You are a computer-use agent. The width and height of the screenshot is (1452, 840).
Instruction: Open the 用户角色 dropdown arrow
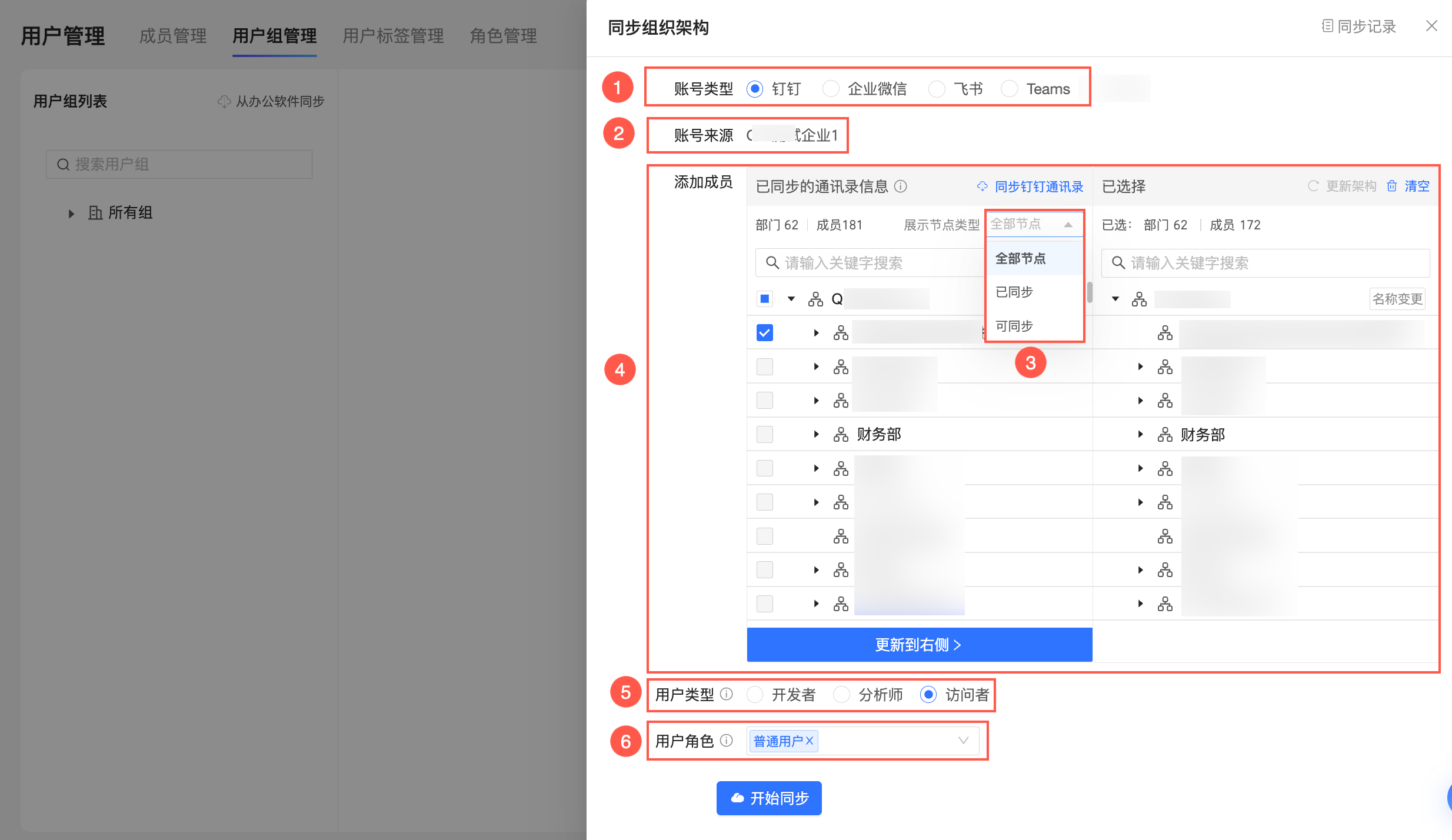click(963, 741)
